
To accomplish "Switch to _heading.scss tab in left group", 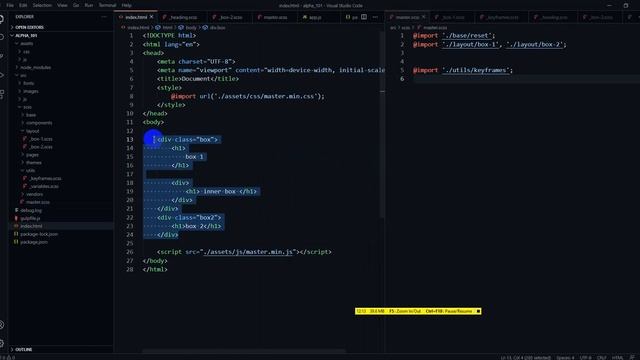I will tap(183, 17).
